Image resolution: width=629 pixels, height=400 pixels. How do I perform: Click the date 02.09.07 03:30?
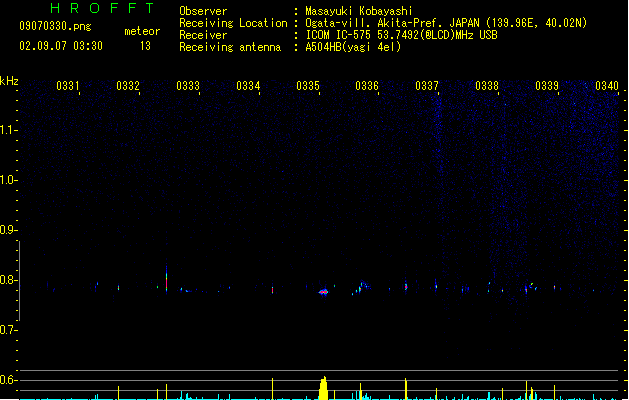61,46
